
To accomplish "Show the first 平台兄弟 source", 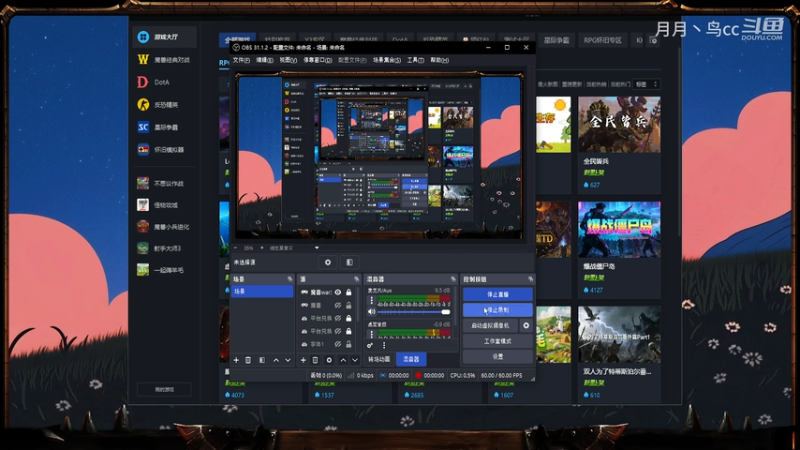I will (x=338, y=318).
